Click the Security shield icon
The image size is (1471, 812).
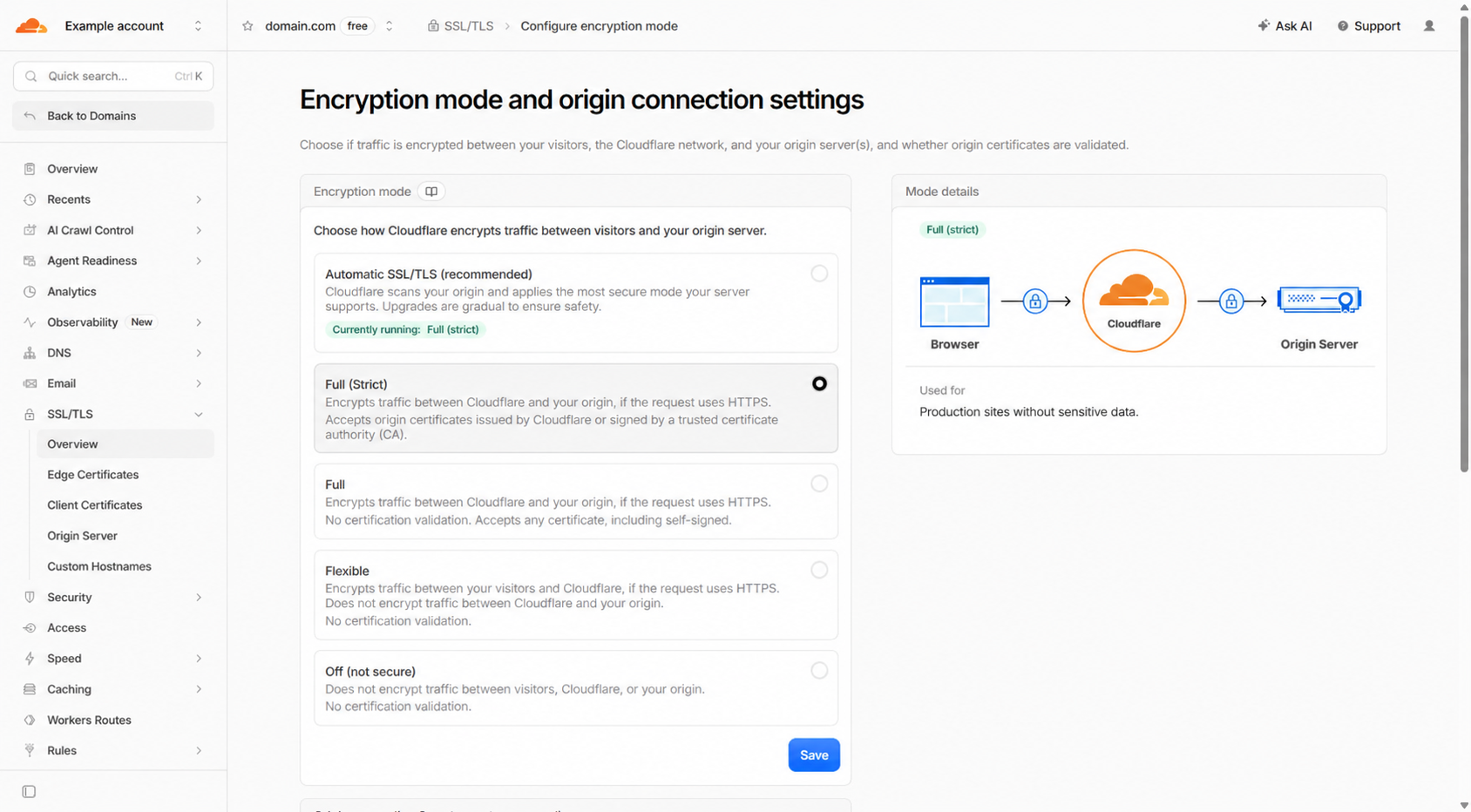[x=30, y=597]
